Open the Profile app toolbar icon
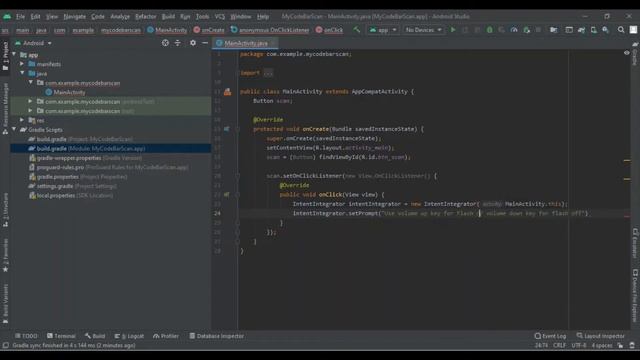This screenshot has height=360, width=640. pos(514,30)
